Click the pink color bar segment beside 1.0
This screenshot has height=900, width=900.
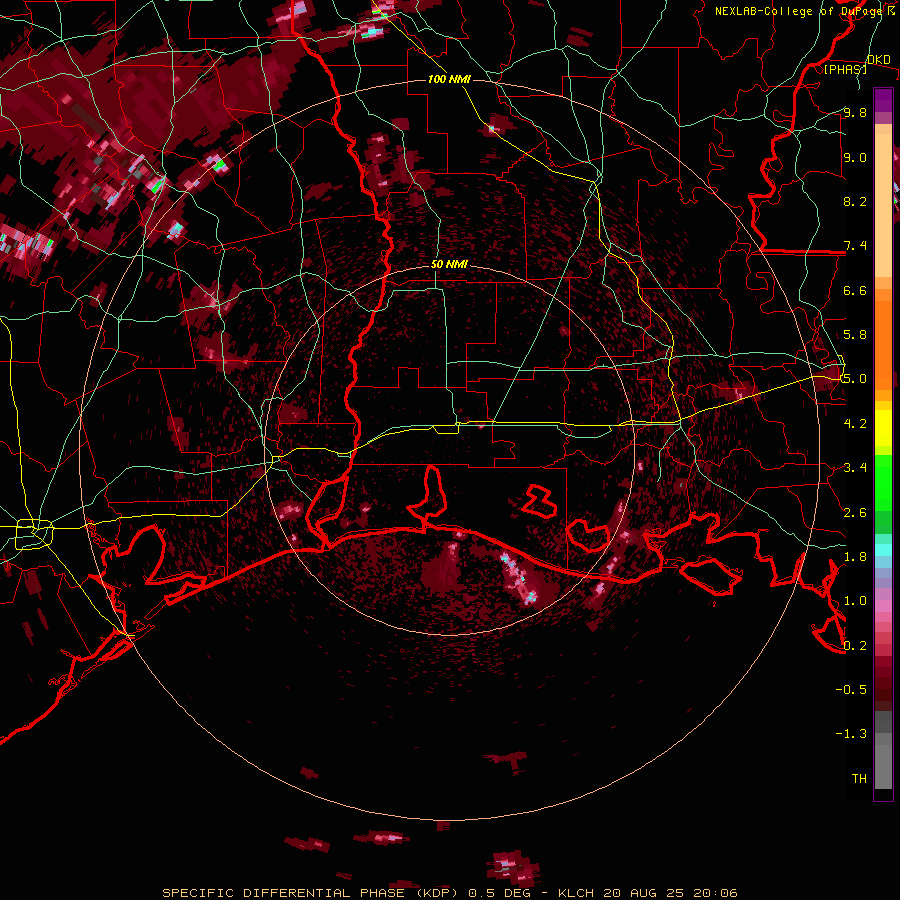point(883,606)
